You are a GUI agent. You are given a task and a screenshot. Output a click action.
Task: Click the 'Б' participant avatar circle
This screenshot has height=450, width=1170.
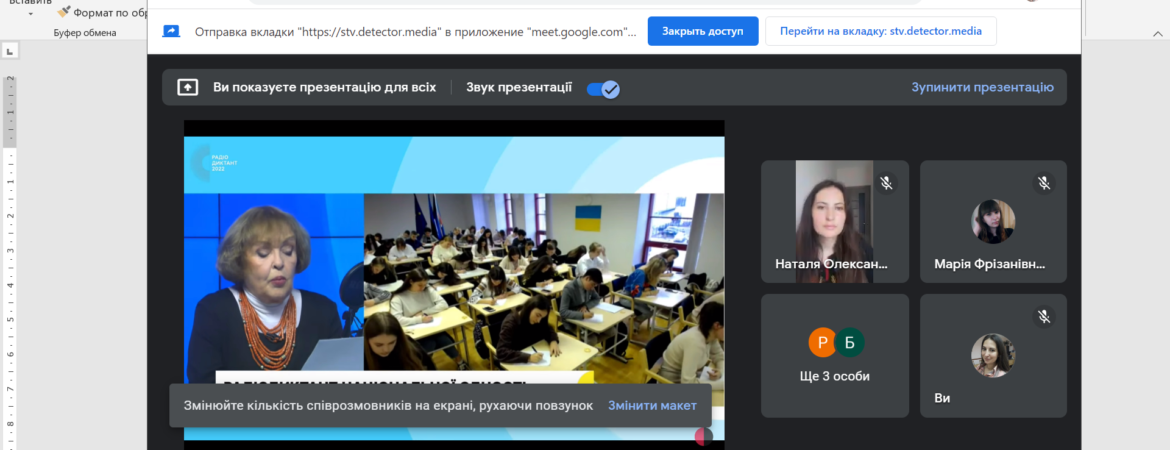pos(849,343)
